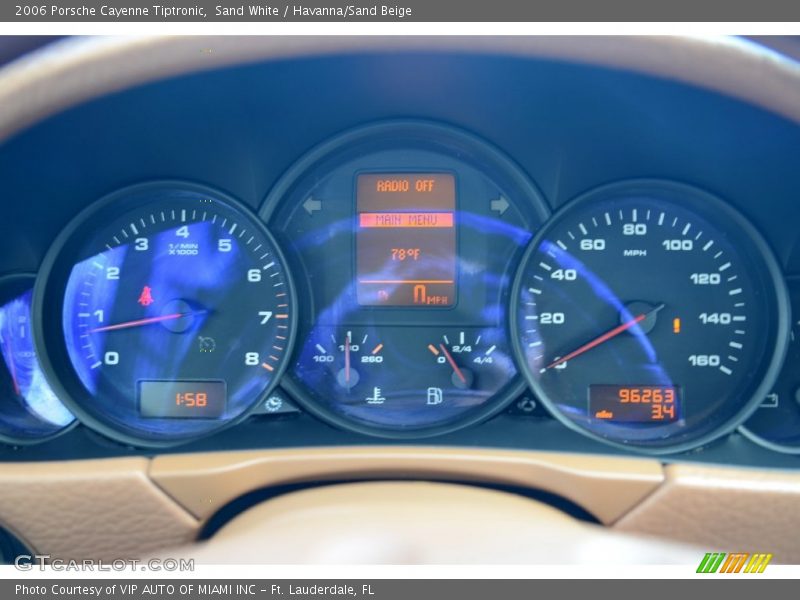Screen dimensions: 800x600
Task: Click the 20 mark on the speedometer
Action: coord(552,318)
